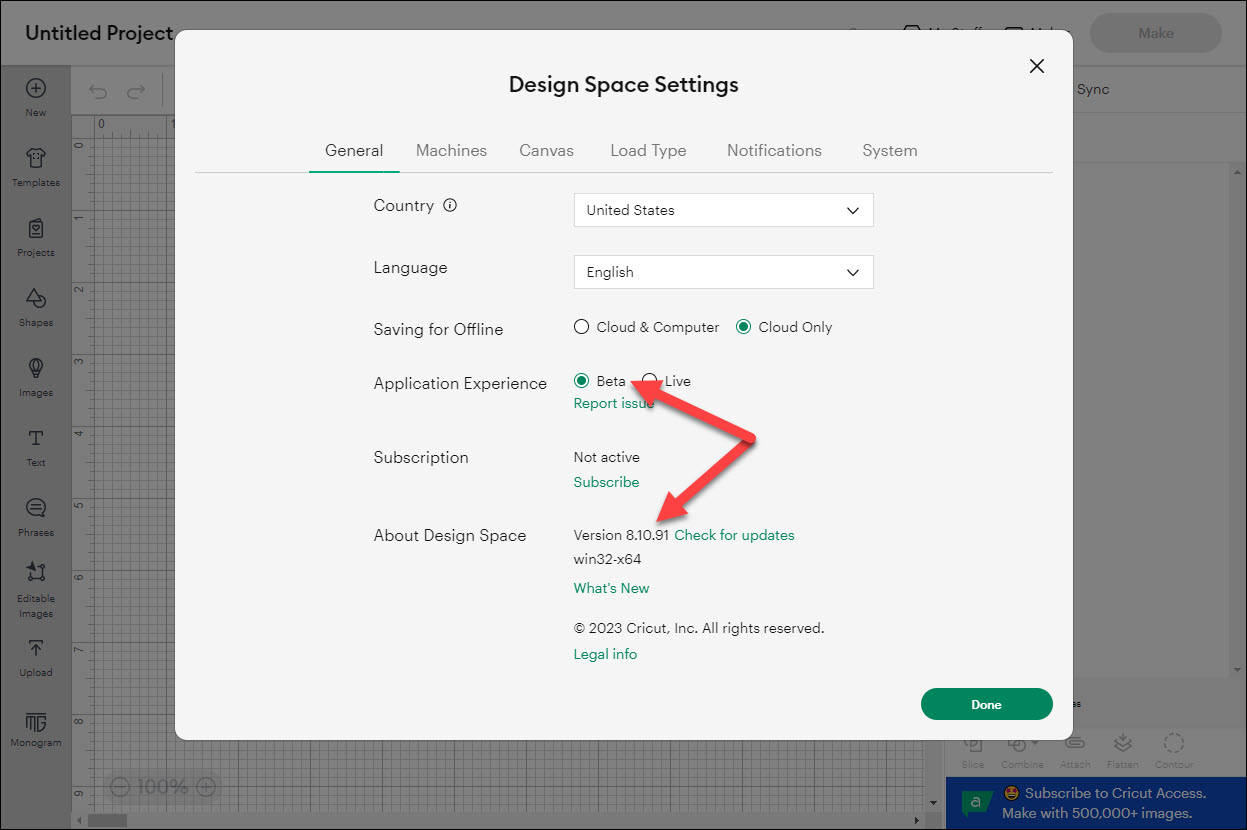This screenshot has width=1247, height=830.
Task: Open the Shapes tool
Action: click(x=36, y=307)
